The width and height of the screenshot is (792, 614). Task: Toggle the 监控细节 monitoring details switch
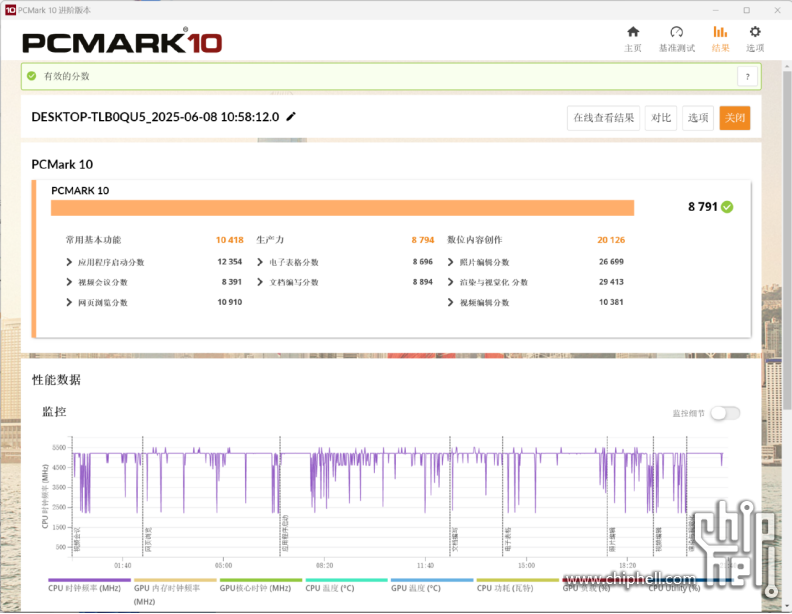click(725, 413)
